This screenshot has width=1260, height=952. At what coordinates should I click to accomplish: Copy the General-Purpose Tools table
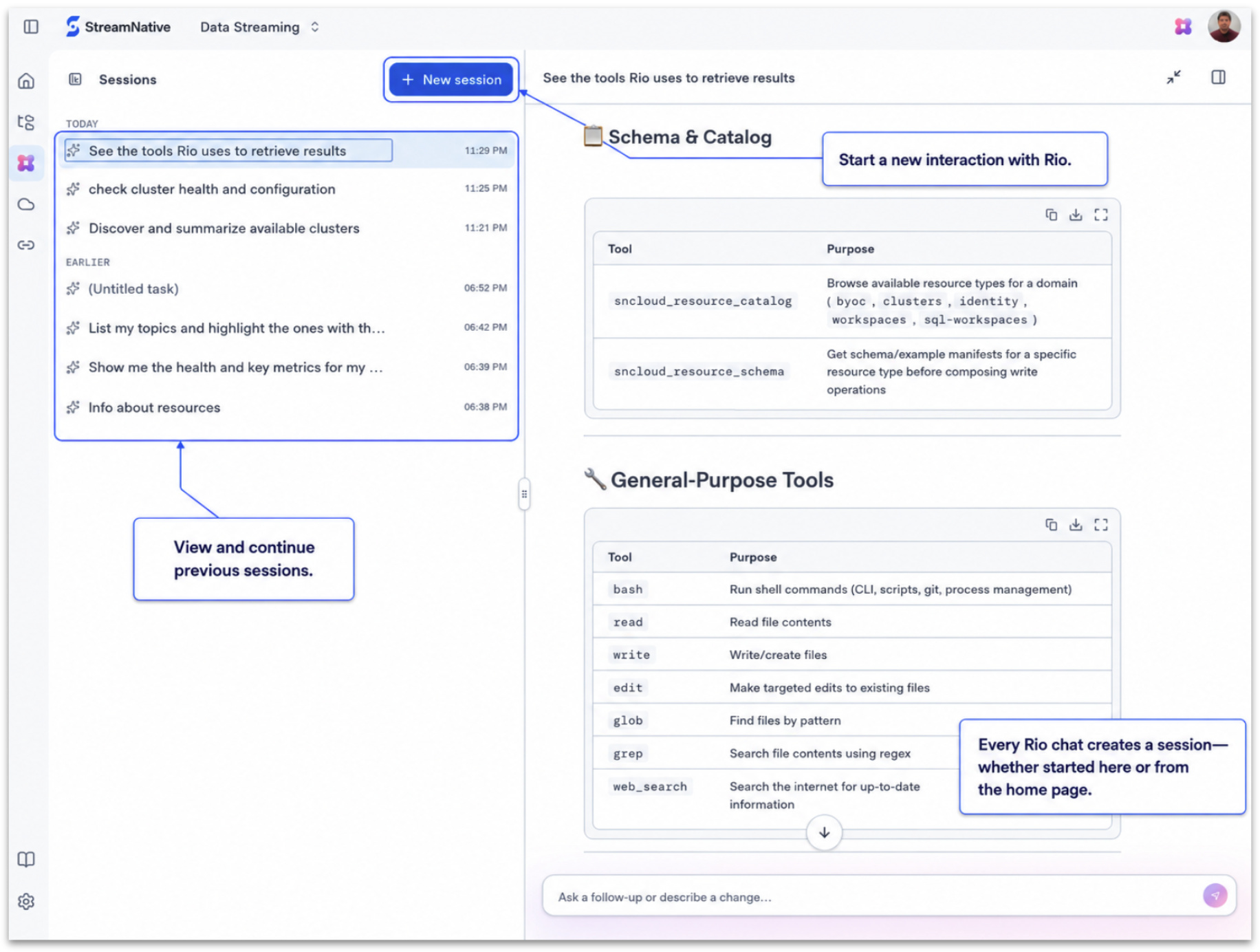(1051, 525)
